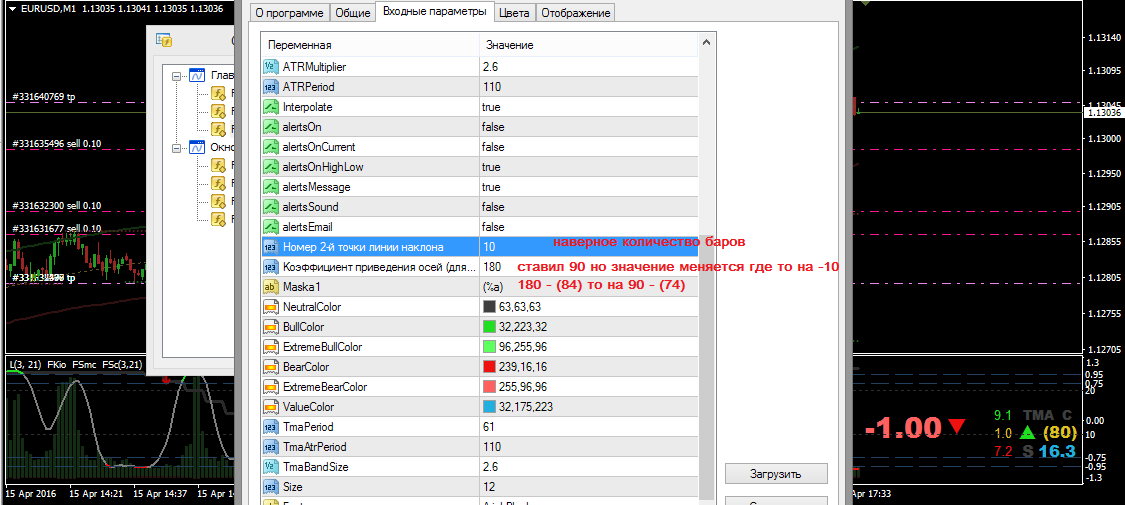Select the Коэффициент приведения осей value 180

point(492,267)
